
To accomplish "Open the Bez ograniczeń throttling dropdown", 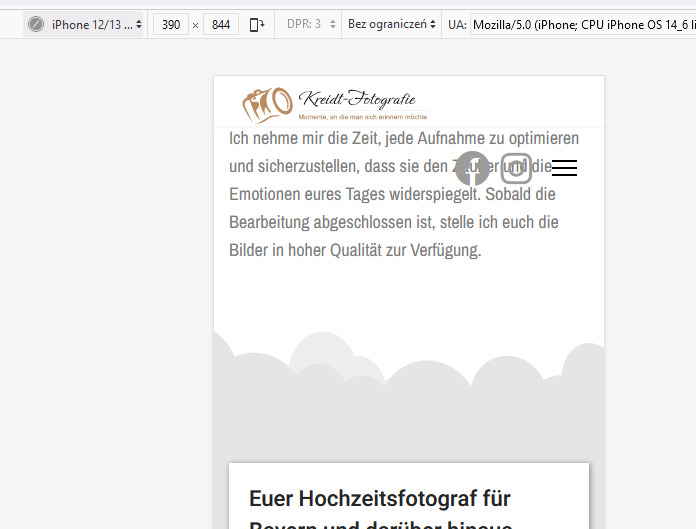I will click(x=391, y=24).
